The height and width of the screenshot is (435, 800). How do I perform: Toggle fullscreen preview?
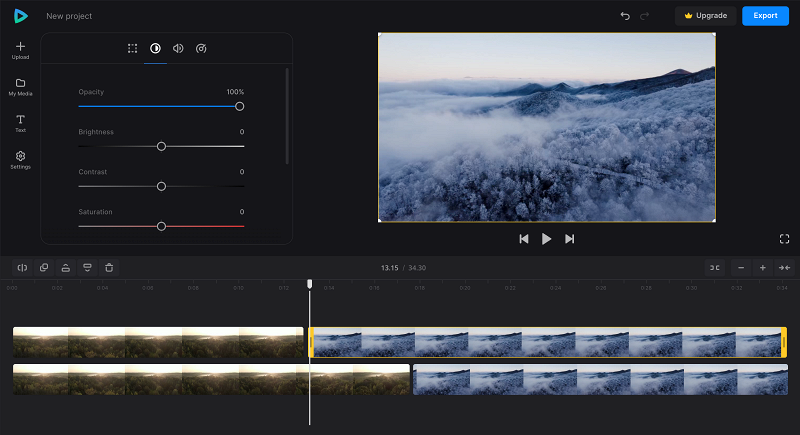pyautogui.click(x=785, y=239)
